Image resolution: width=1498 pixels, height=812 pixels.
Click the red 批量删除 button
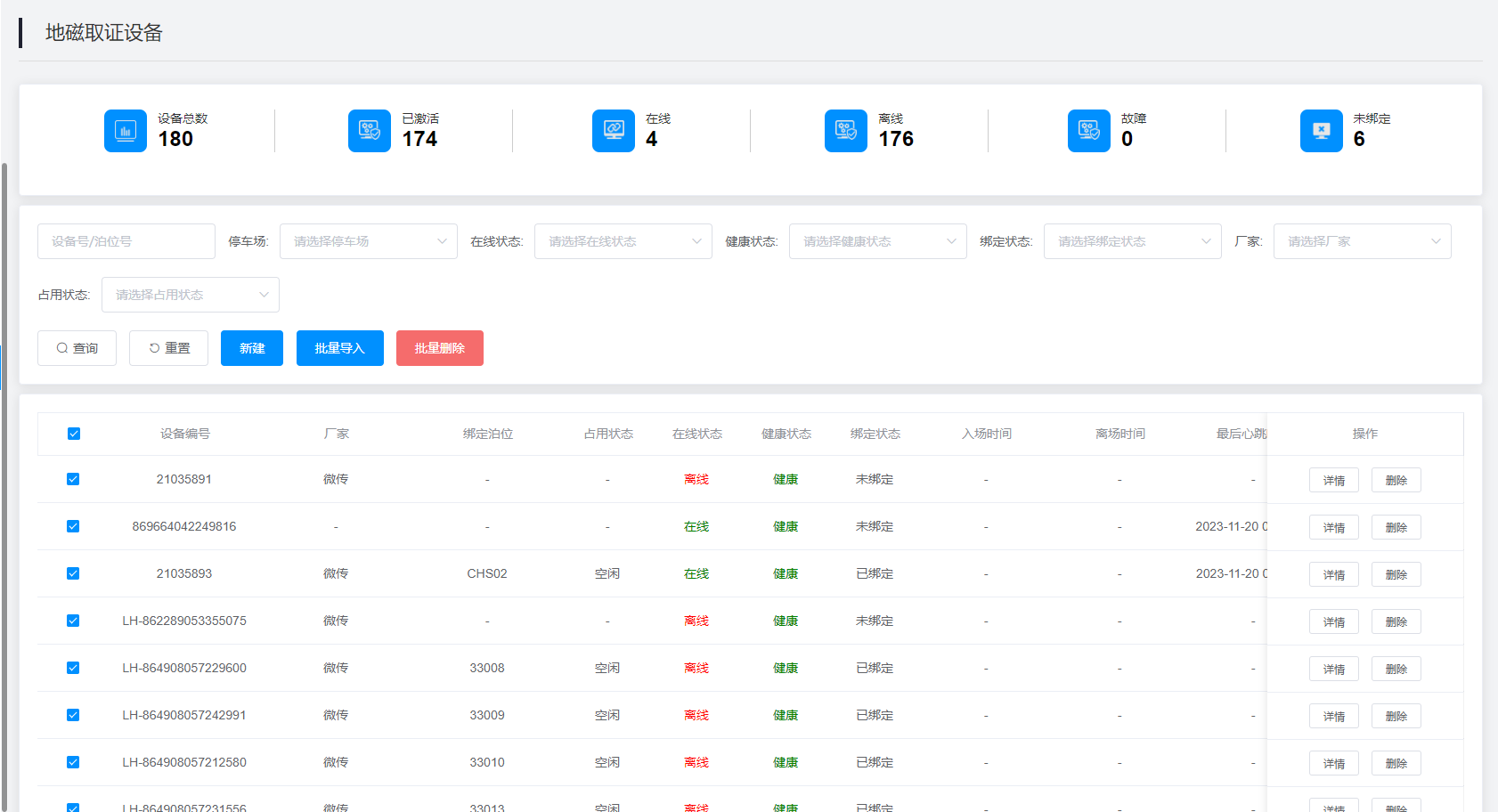tap(440, 348)
